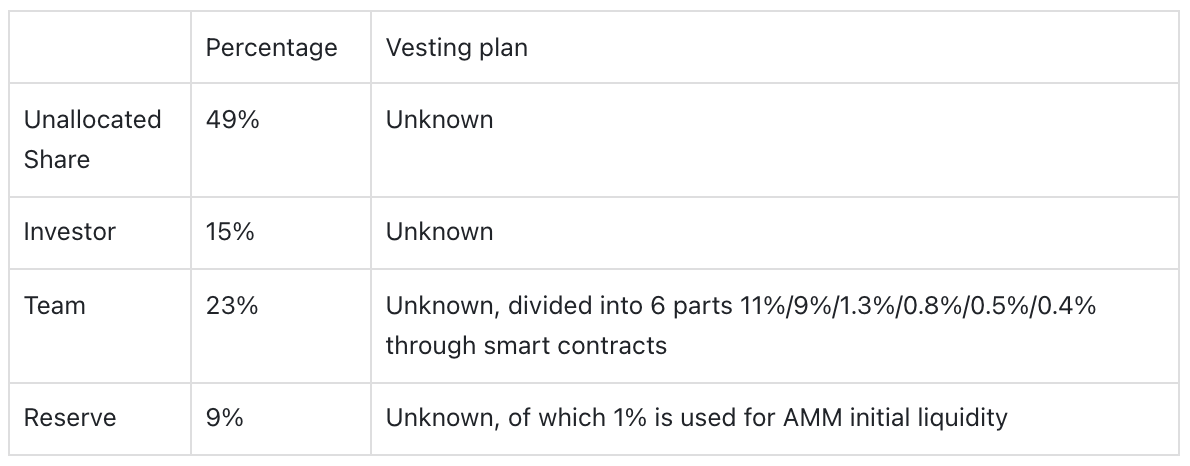Screen dimensions: 1190x466
Task: Select the Team row label
Action: tap(55, 305)
